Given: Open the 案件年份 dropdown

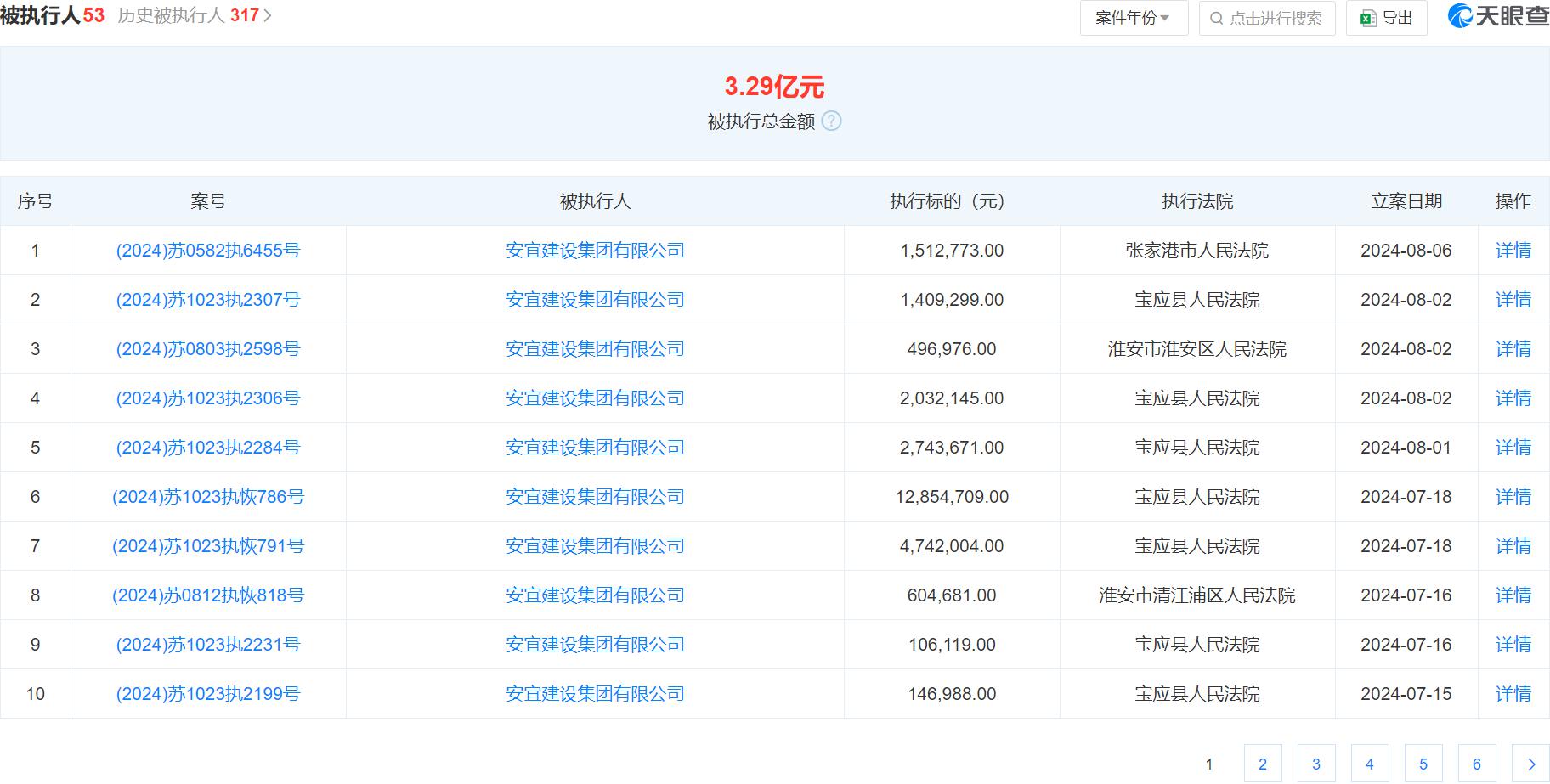Looking at the screenshot, I should pyautogui.click(x=1134, y=18).
